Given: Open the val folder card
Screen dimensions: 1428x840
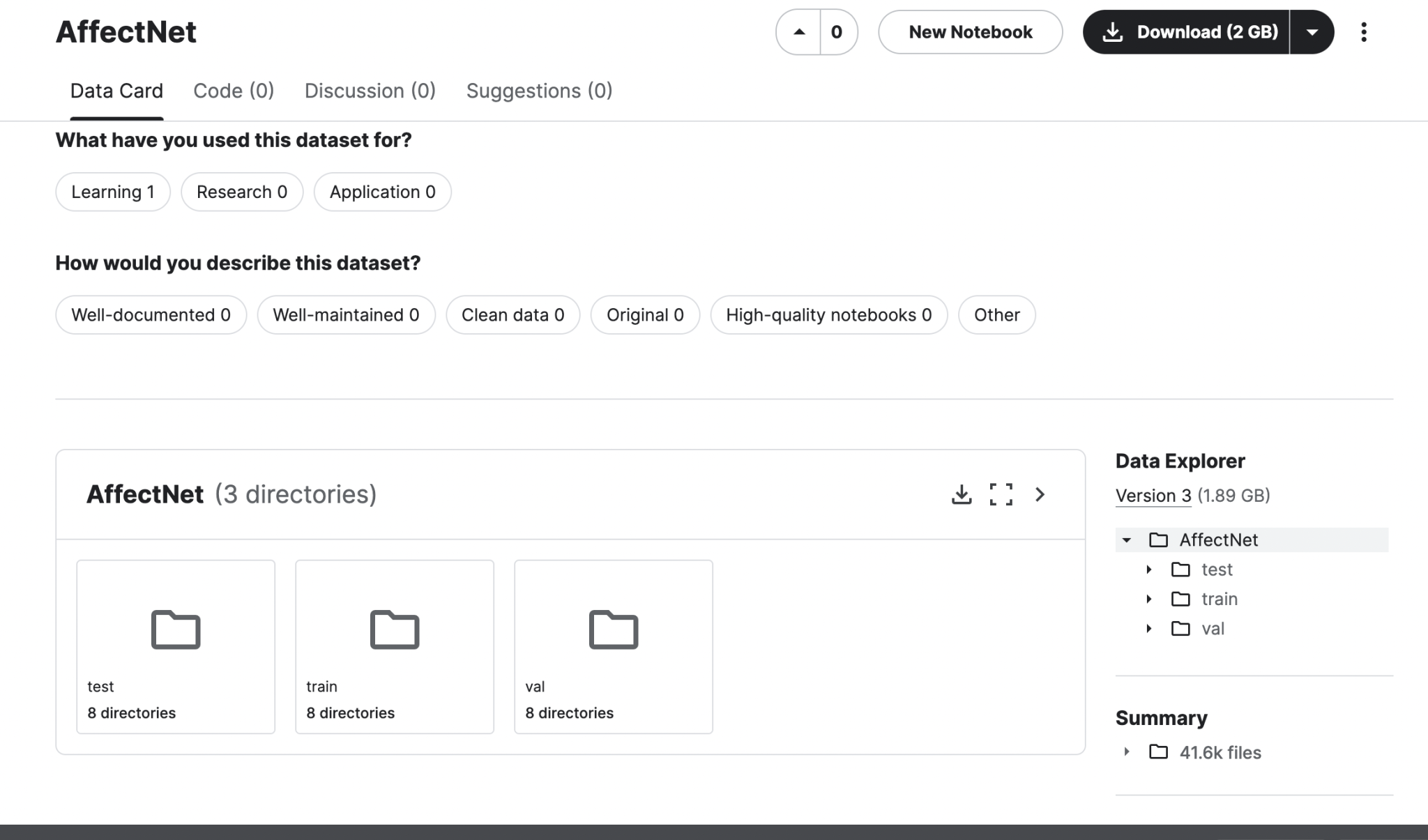Looking at the screenshot, I should pos(614,646).
